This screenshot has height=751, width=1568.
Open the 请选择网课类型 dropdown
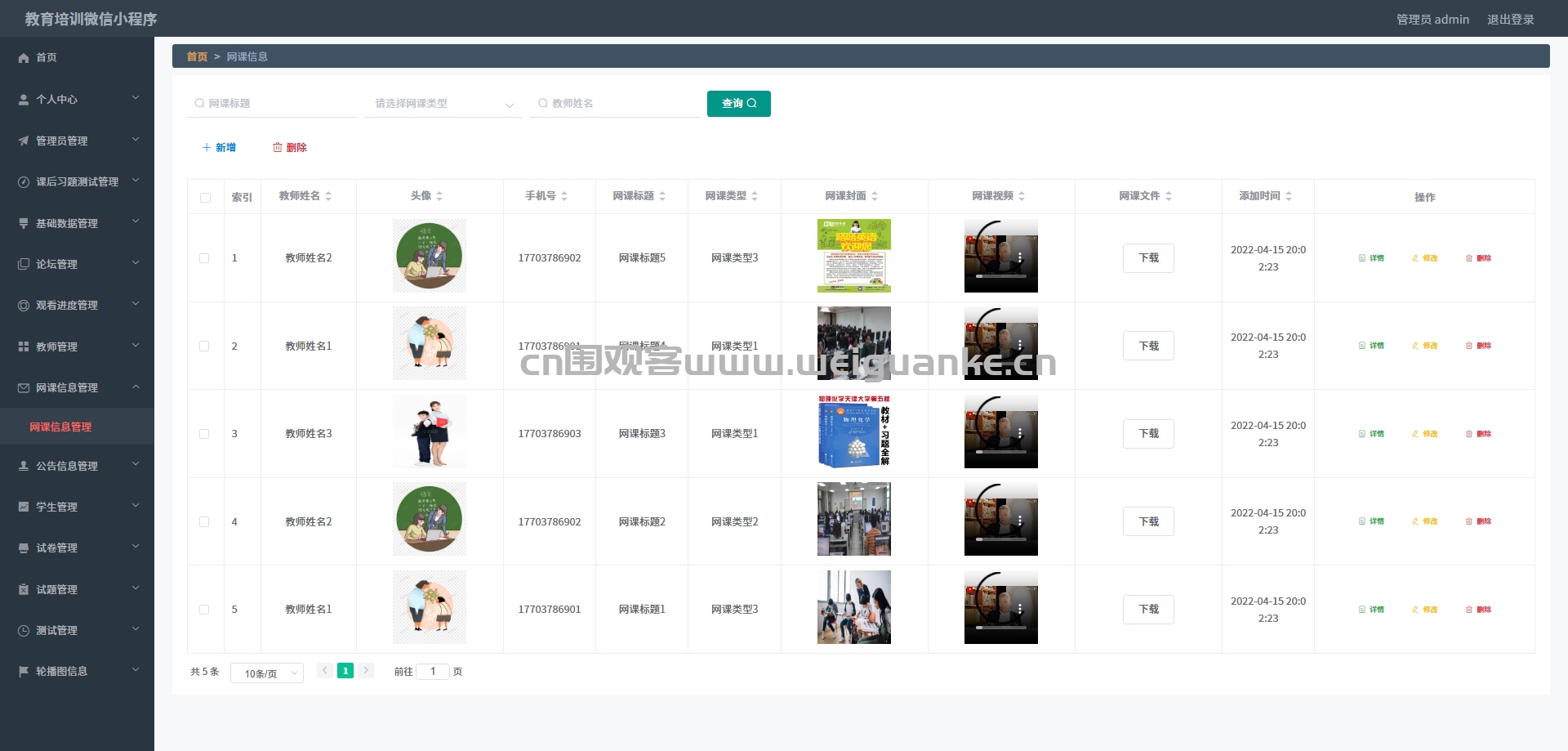(x=443, y=104)
